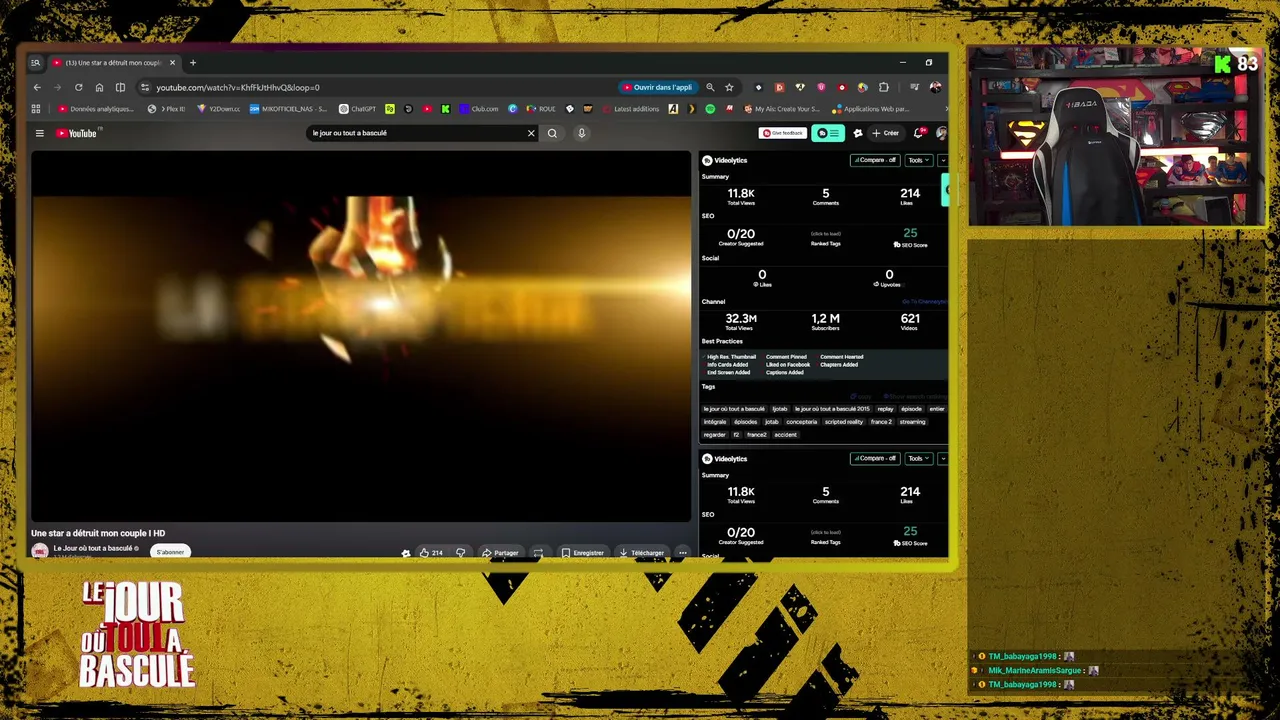Click the 'streaming' tag
Viewport: 1280px width, 720px height.
click(912, 422)
